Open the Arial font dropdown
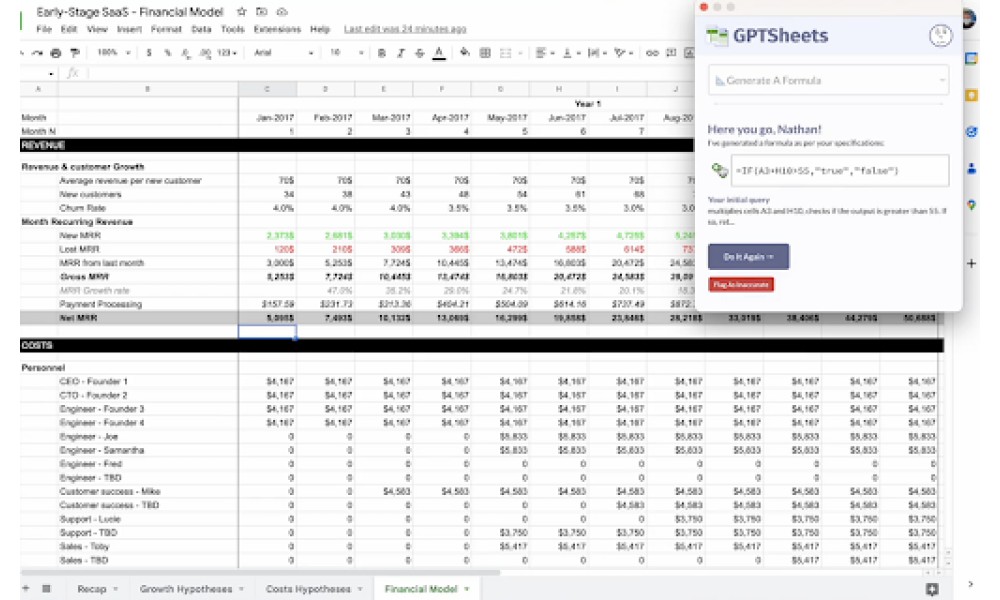The width and height of the screenshot is (1000, 600). pos(284,53)
